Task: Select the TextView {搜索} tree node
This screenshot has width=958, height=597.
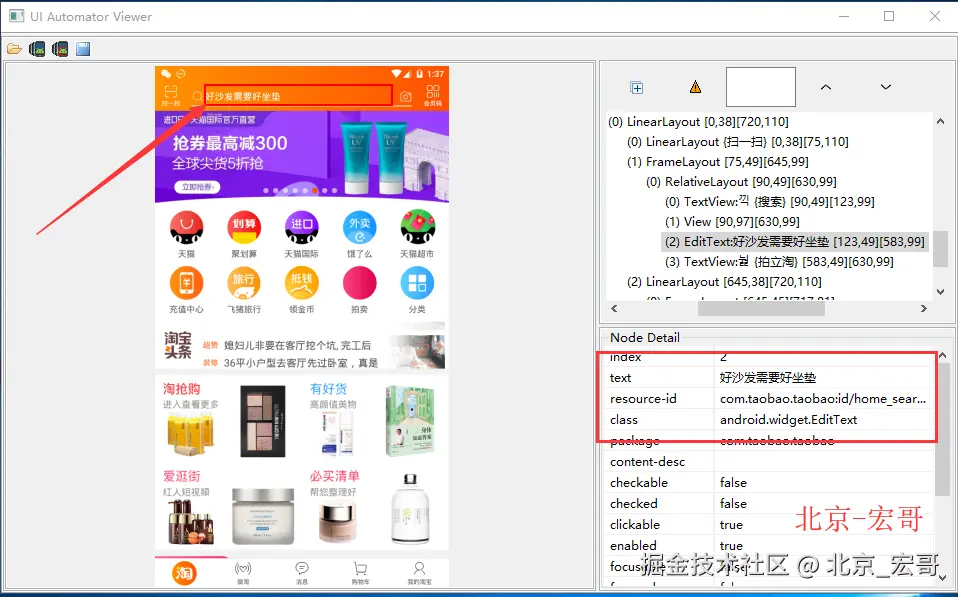Action: 769,202
